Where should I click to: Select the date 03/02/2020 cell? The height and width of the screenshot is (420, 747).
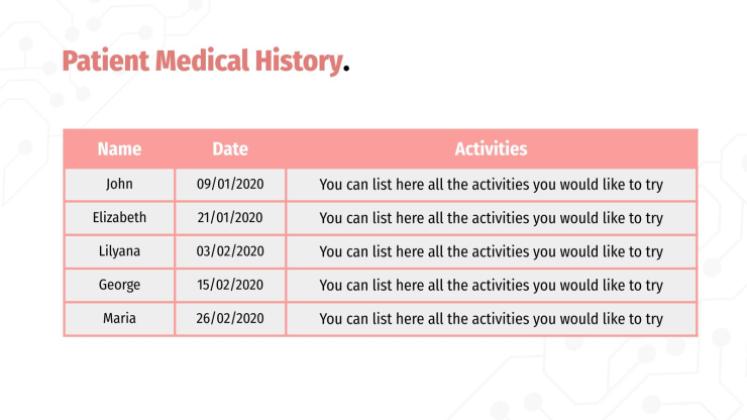pos(230,251)
